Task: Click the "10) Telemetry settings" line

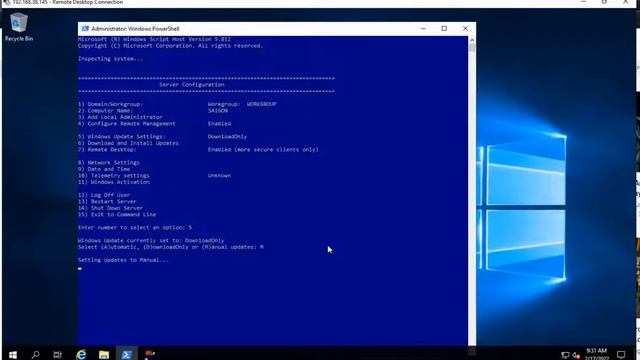Action: (x=113, y=176)
